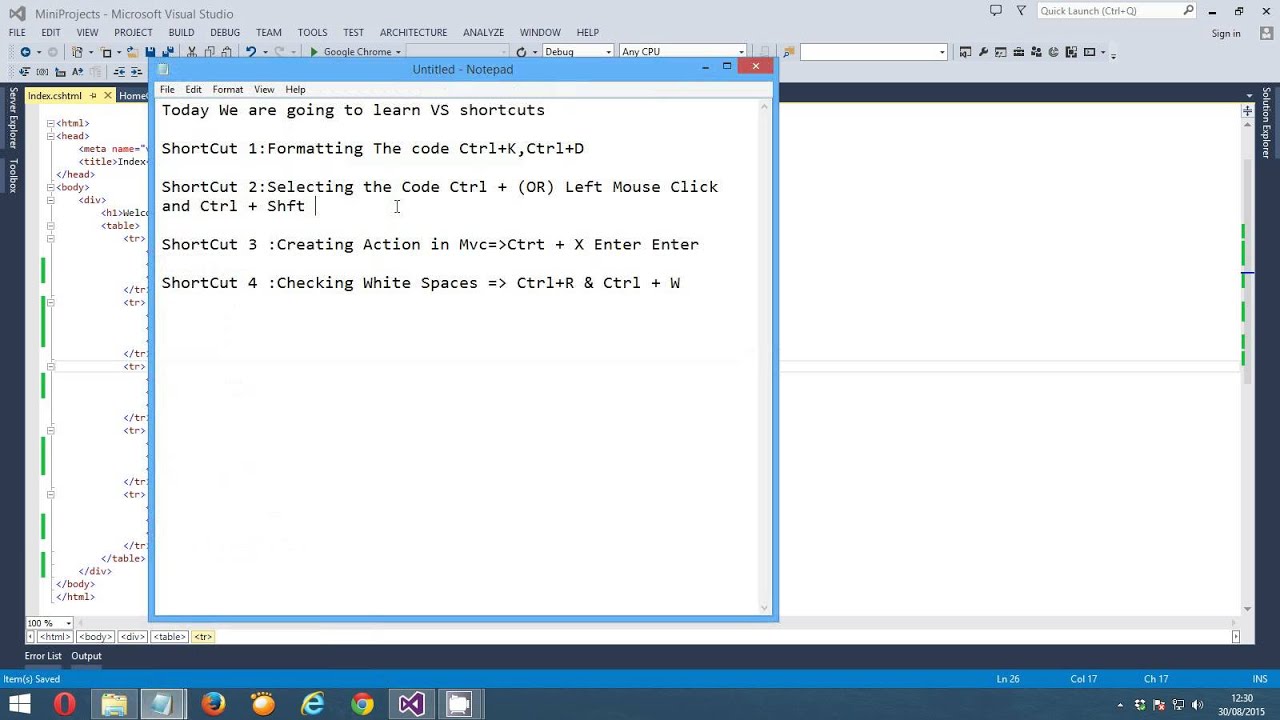The width and height of the screenshot is (1280, 720).
Task: Open the Solution Explorer side panel
Action: coord(1266,123)
